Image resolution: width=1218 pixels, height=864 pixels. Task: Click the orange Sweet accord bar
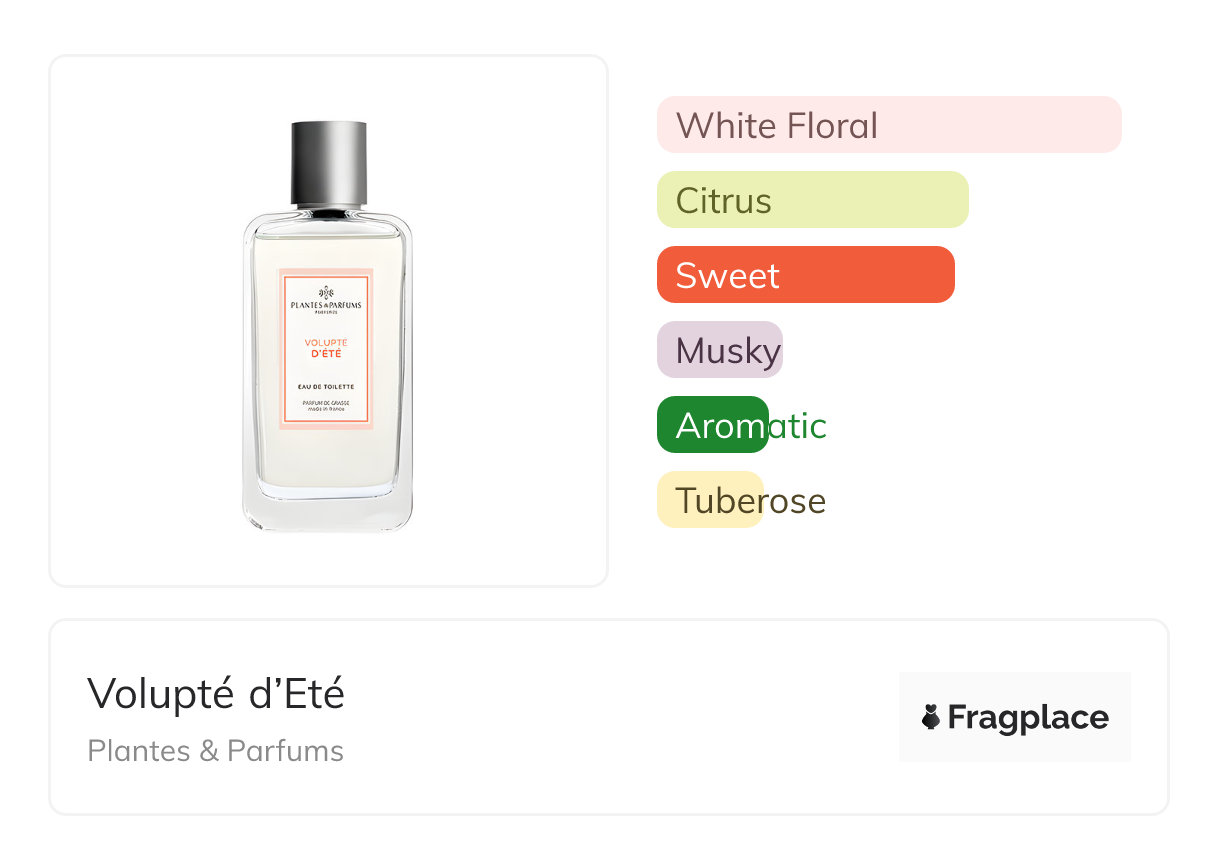805,275
